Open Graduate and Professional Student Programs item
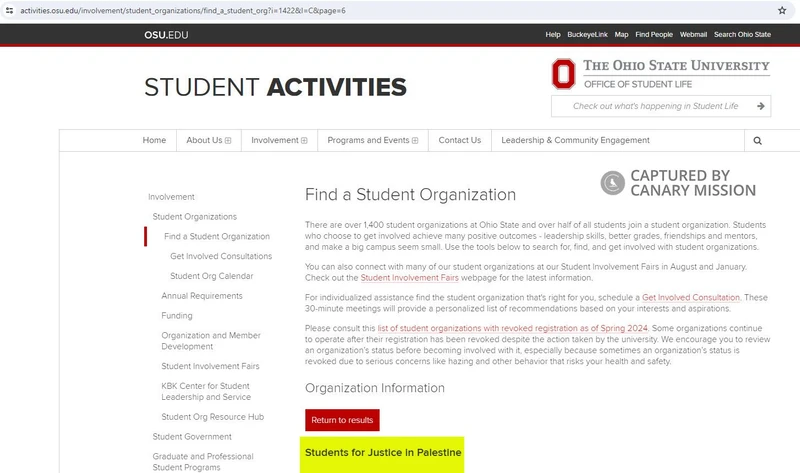Image resolution: width=800 pixels, height=473 pixels. [x=203, y=462]
